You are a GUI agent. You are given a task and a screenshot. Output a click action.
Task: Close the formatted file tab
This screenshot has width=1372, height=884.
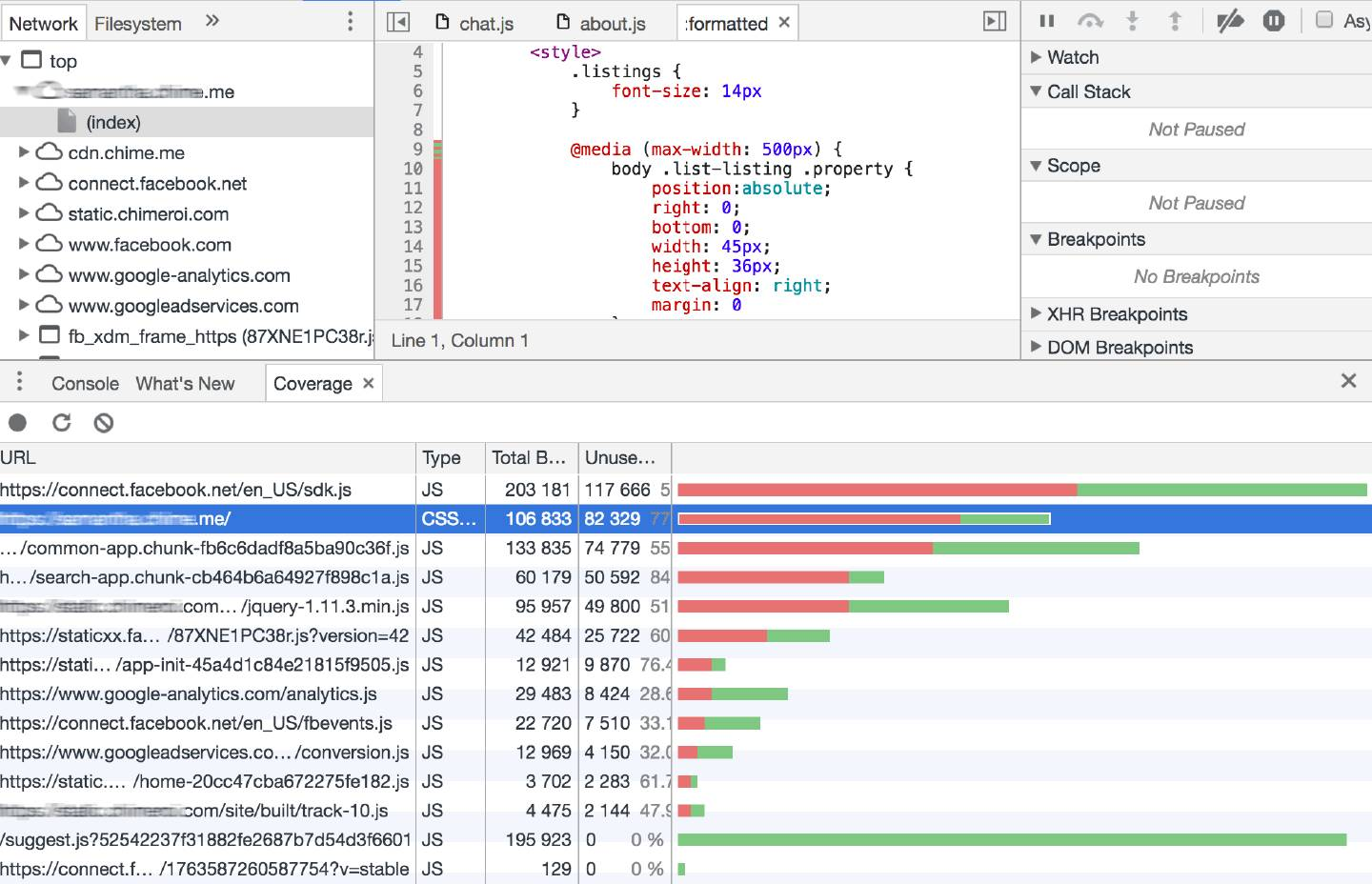pyautogui.click(x=784, y=22)
